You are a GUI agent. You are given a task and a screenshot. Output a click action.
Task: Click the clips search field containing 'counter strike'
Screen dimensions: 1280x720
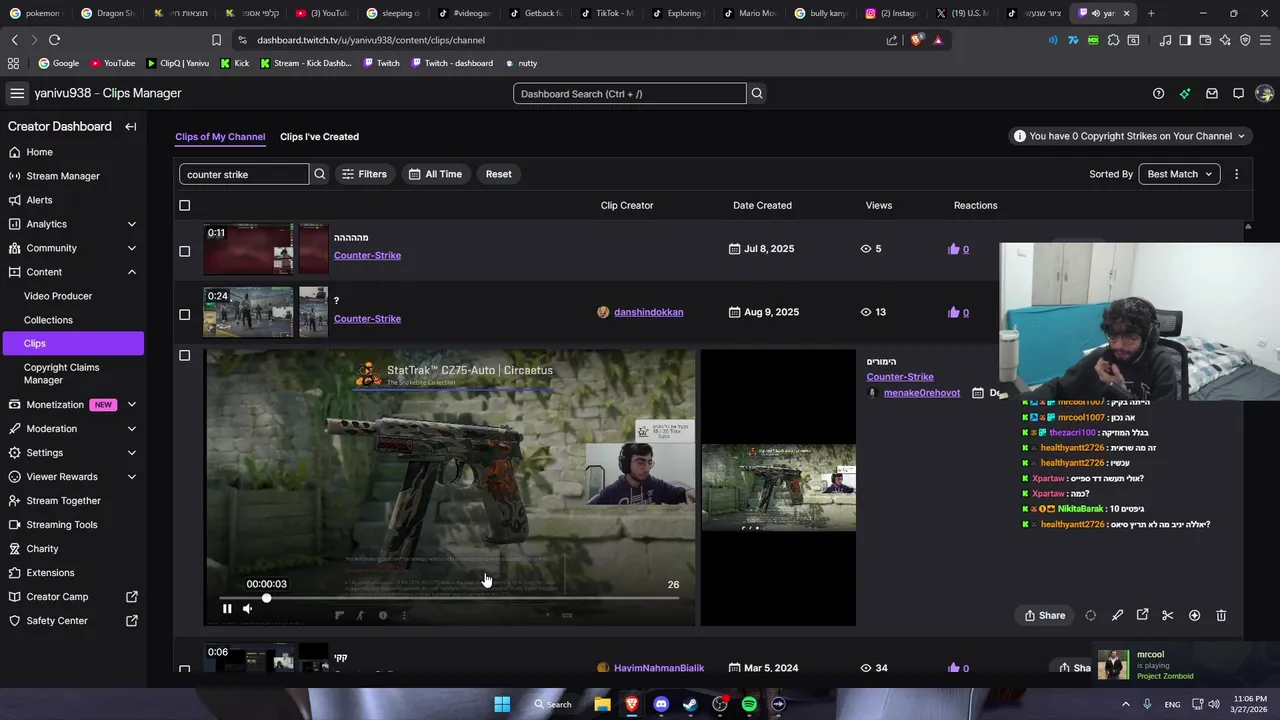(x=244, y=174)
